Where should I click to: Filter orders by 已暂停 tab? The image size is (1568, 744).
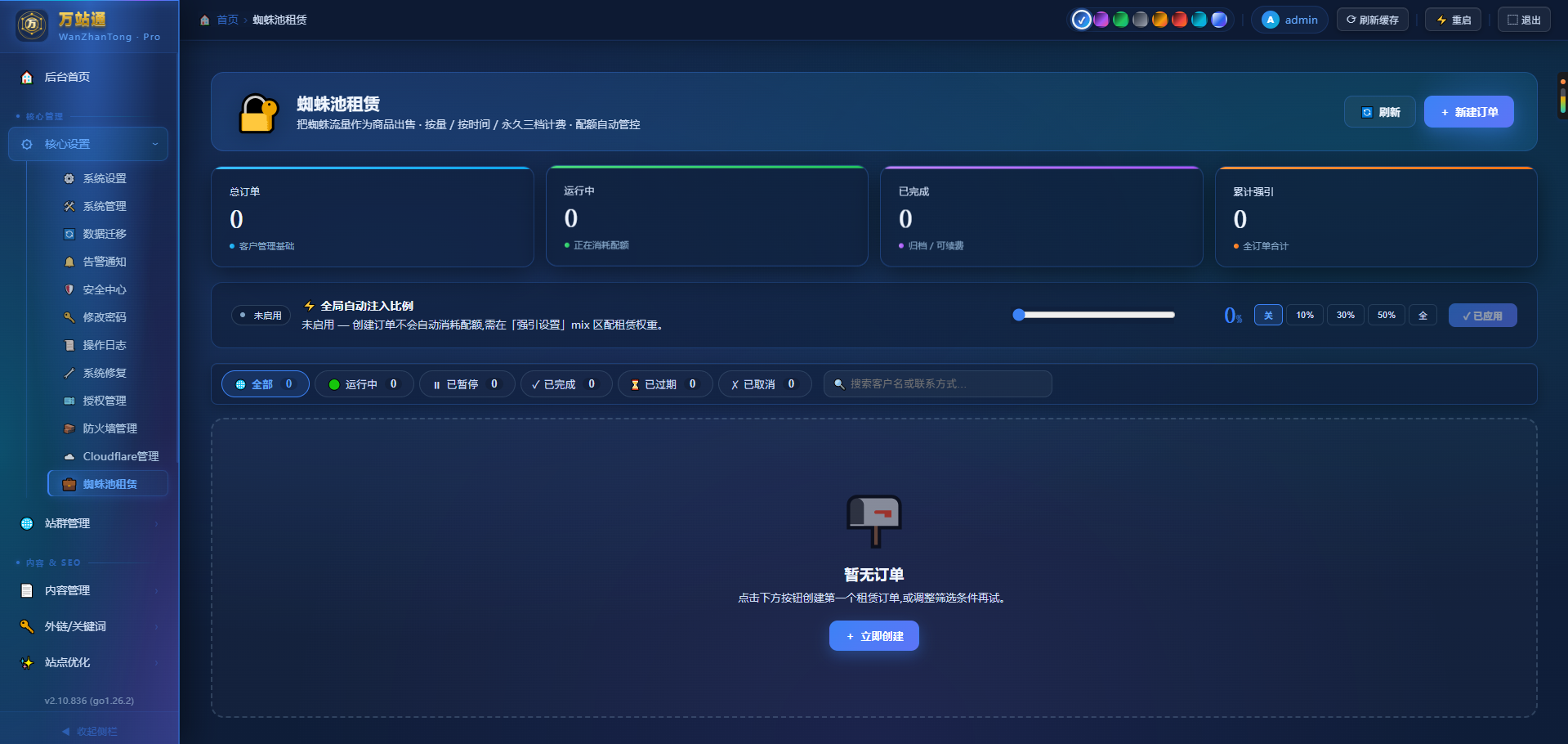[467, 384]
